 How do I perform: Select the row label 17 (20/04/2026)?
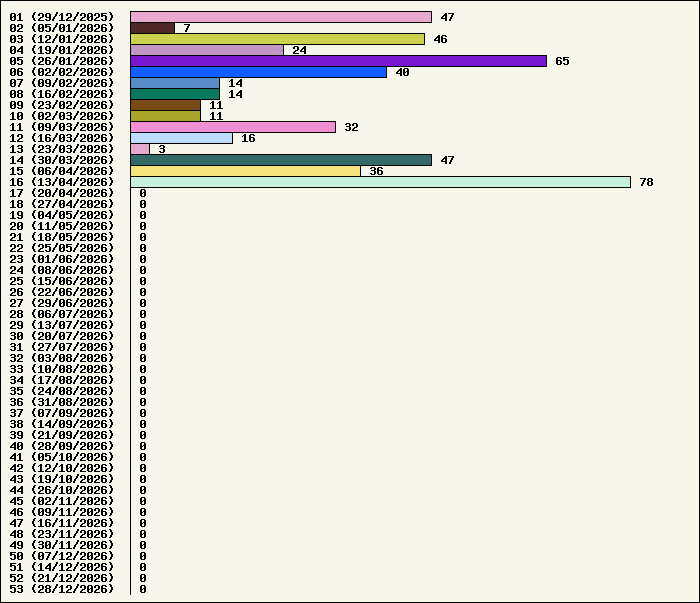(x=62, y=193)
